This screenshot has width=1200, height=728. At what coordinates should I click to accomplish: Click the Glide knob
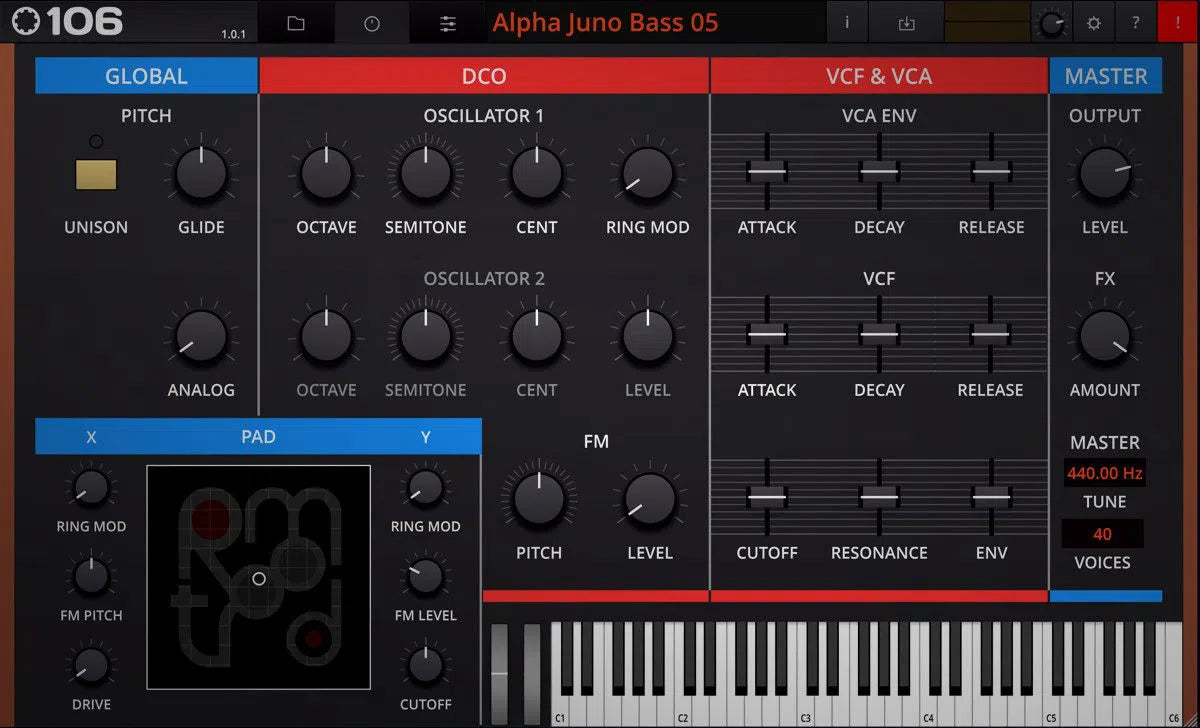coord(201,174)
